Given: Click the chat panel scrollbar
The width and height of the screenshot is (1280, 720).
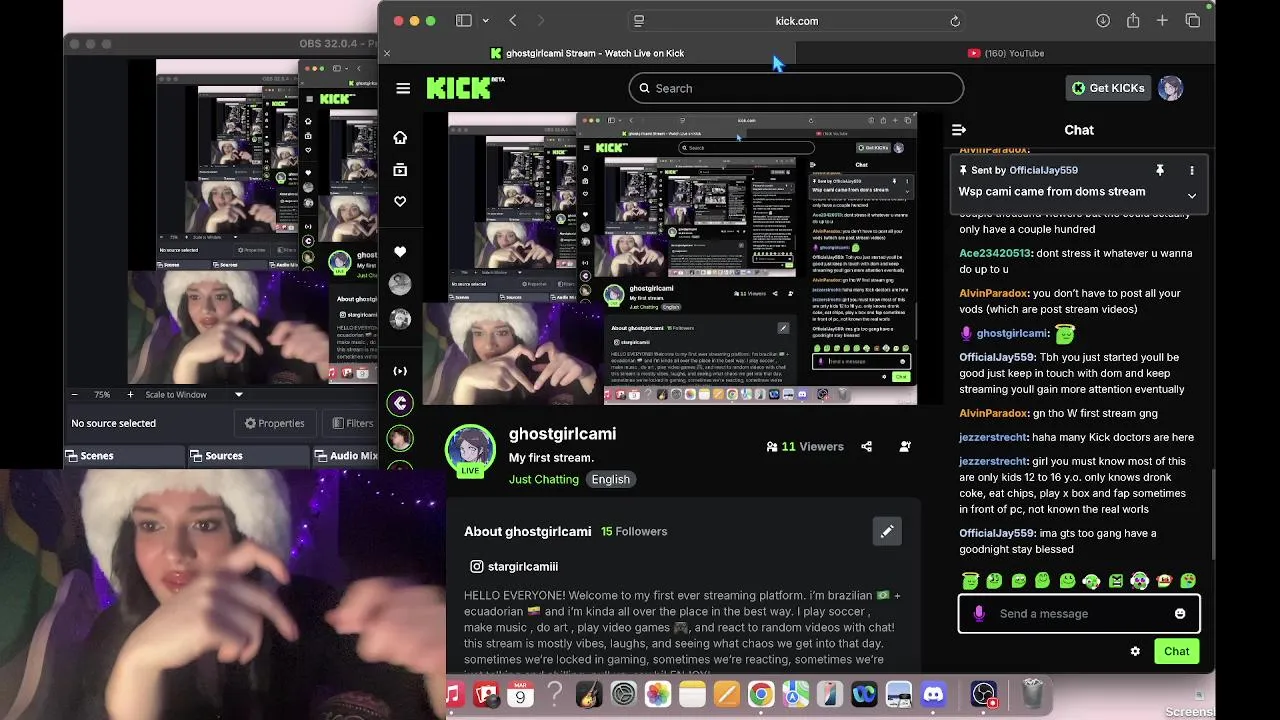Looking at the screenshot, I should (x=1212, y=515).
